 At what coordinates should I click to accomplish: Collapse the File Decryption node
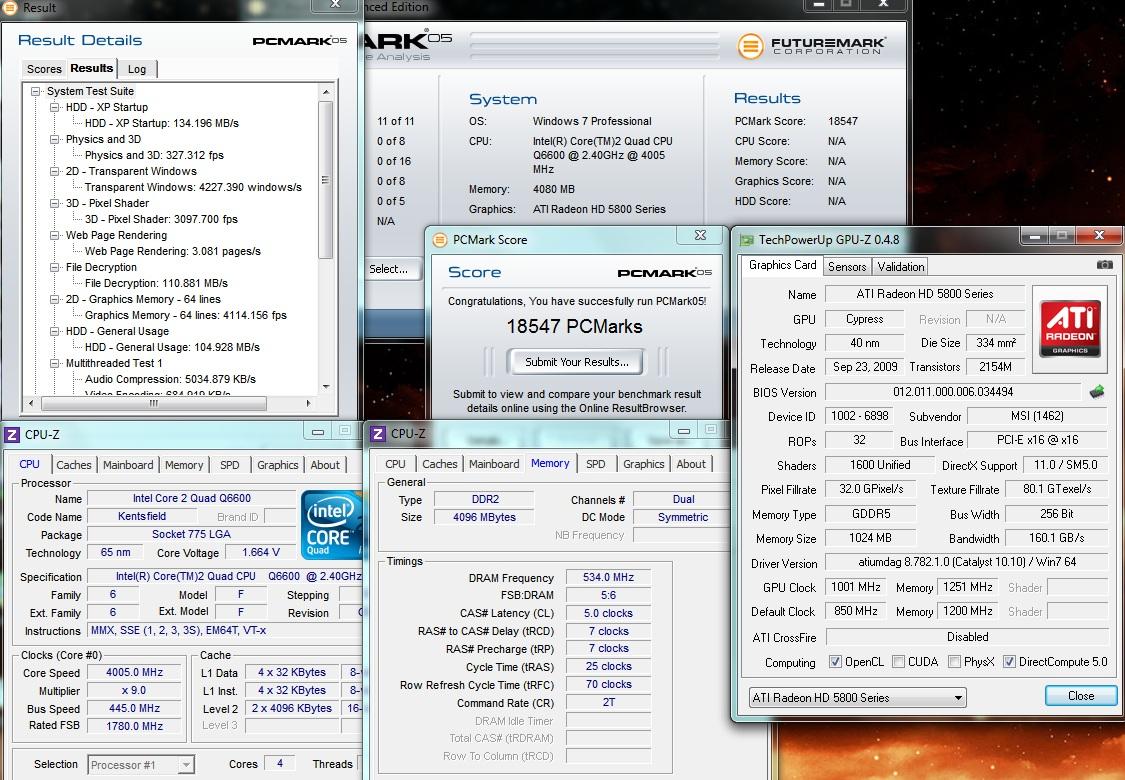55,267
